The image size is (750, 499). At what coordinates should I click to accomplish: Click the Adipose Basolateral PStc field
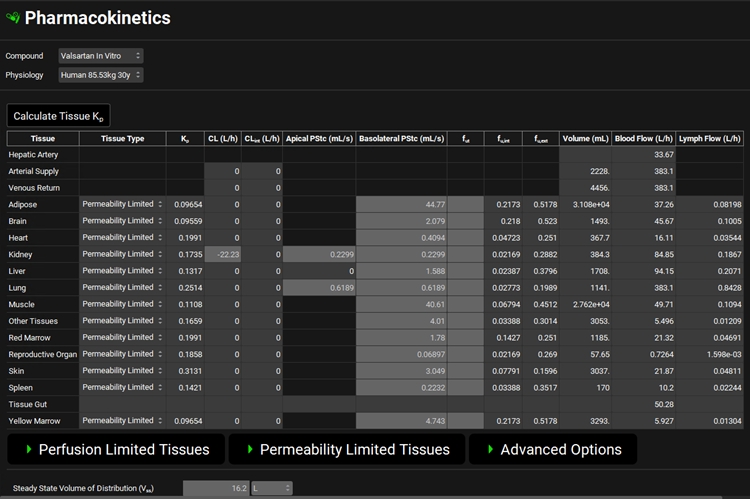(401, 204)
